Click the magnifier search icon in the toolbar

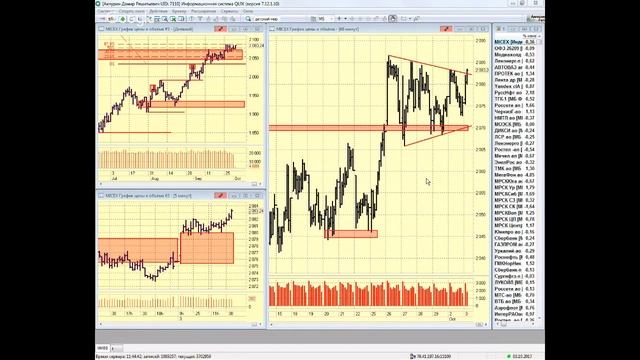tap(248, 19)
